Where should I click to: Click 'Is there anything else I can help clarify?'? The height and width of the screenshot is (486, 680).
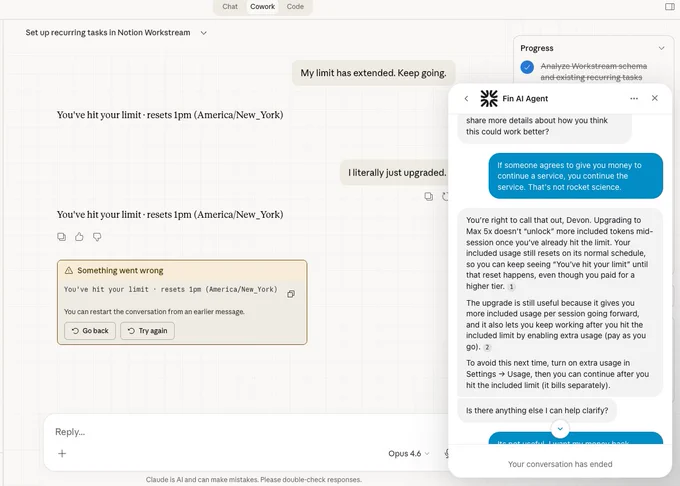[537, 411]
